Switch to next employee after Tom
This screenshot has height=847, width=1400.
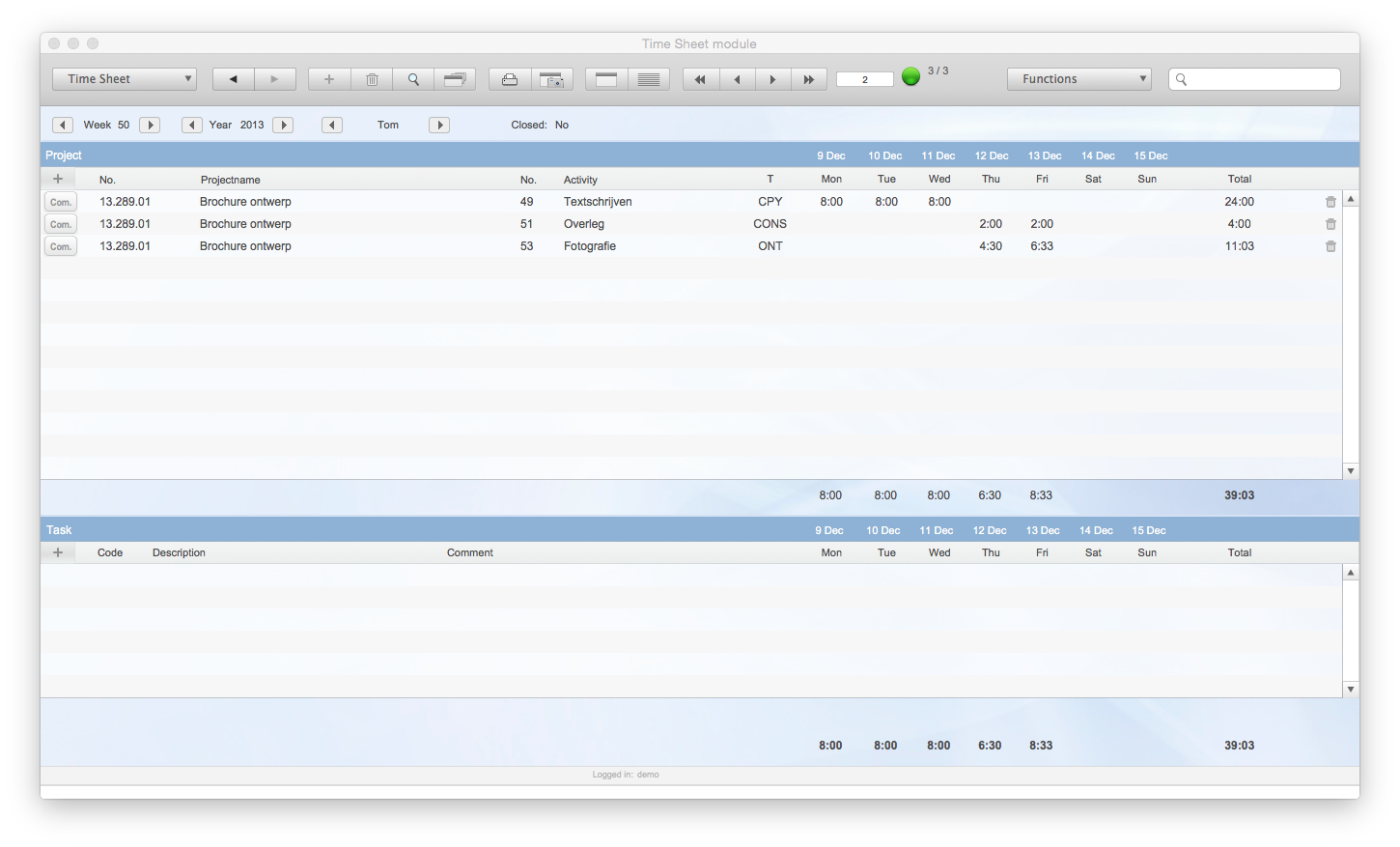click(439, 125)
